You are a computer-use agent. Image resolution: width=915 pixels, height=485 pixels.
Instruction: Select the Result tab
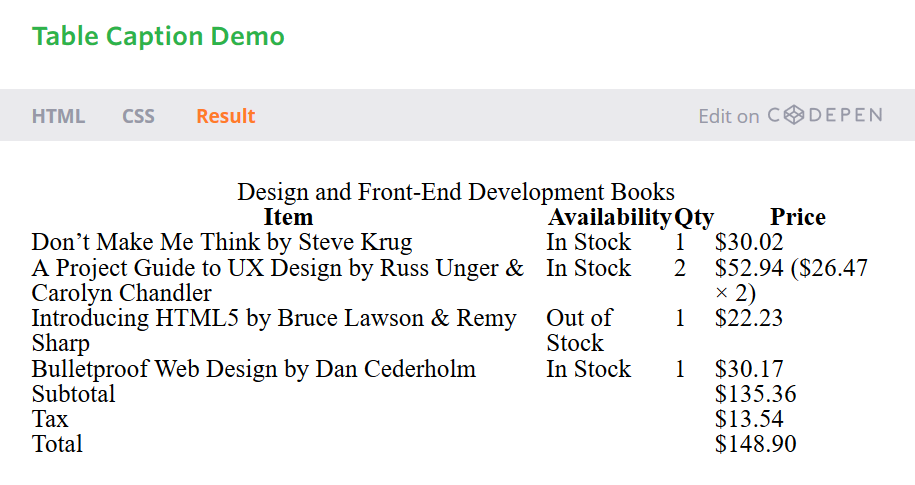(x=225, y=116)
